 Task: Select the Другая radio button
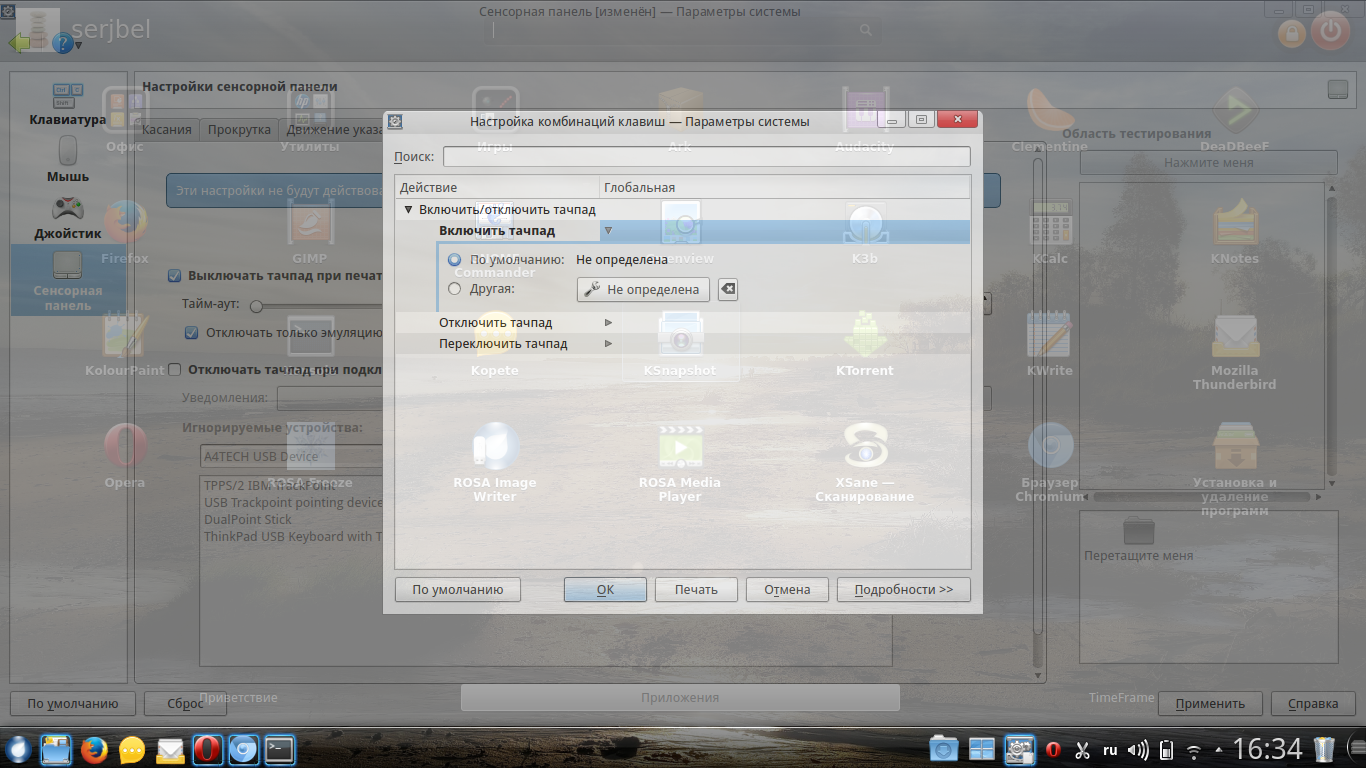coord(454,288)
